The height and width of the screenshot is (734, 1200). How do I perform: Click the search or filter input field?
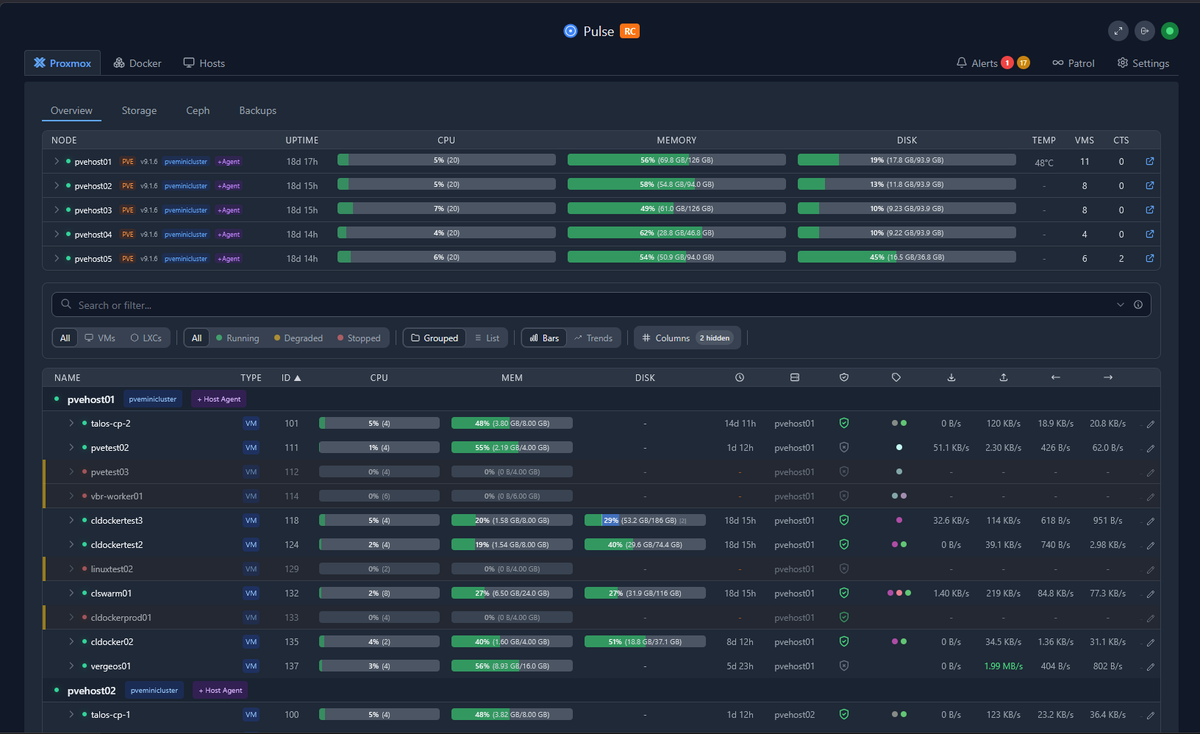pyautogui.click(x=400, y=304)
